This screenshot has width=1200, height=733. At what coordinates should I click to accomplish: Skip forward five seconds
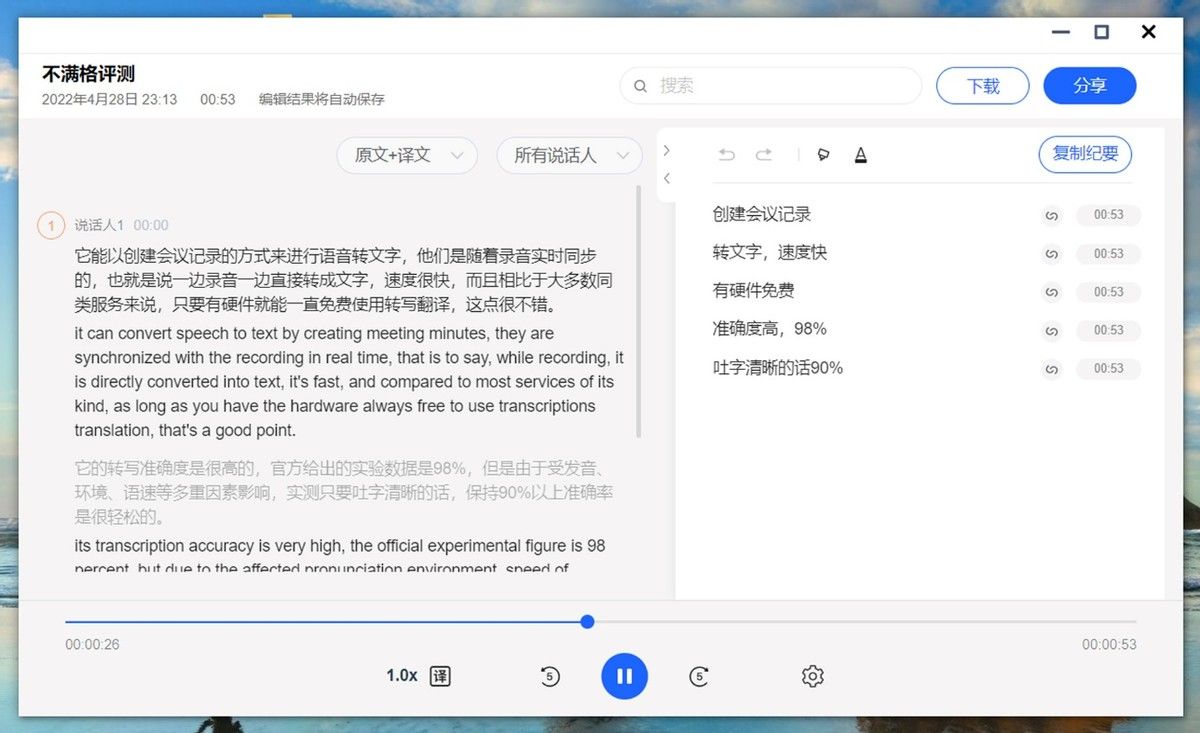[x=700, y=677]
